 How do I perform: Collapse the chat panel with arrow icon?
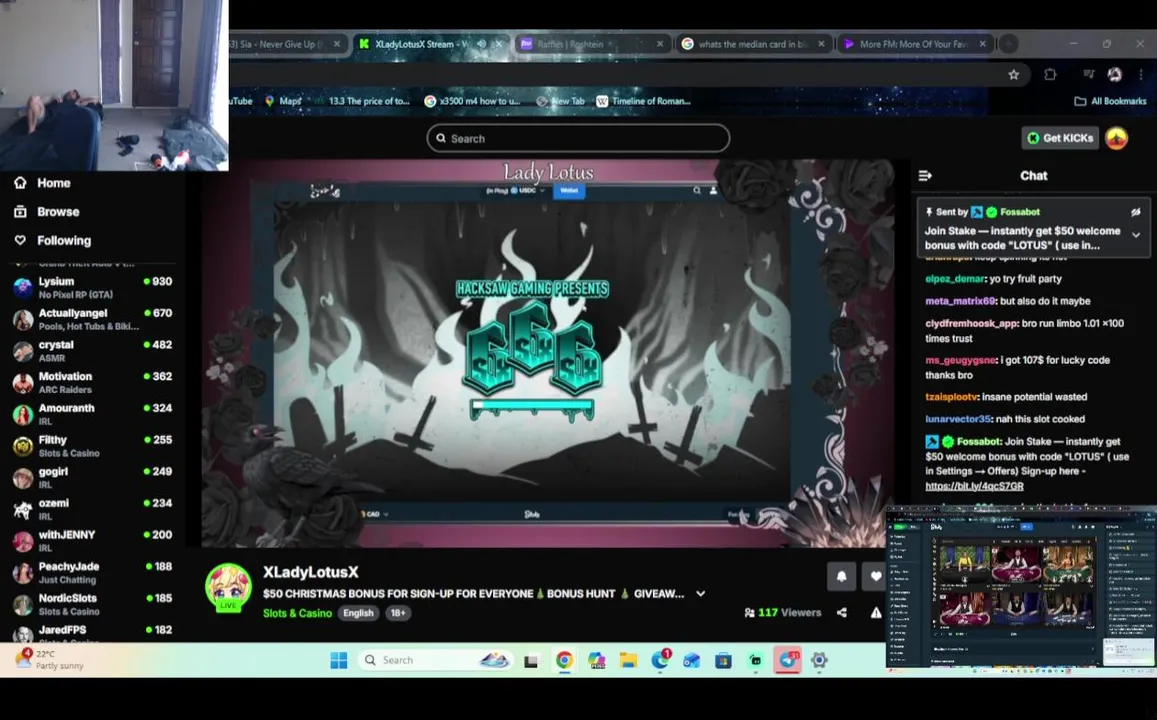(925, 176)
